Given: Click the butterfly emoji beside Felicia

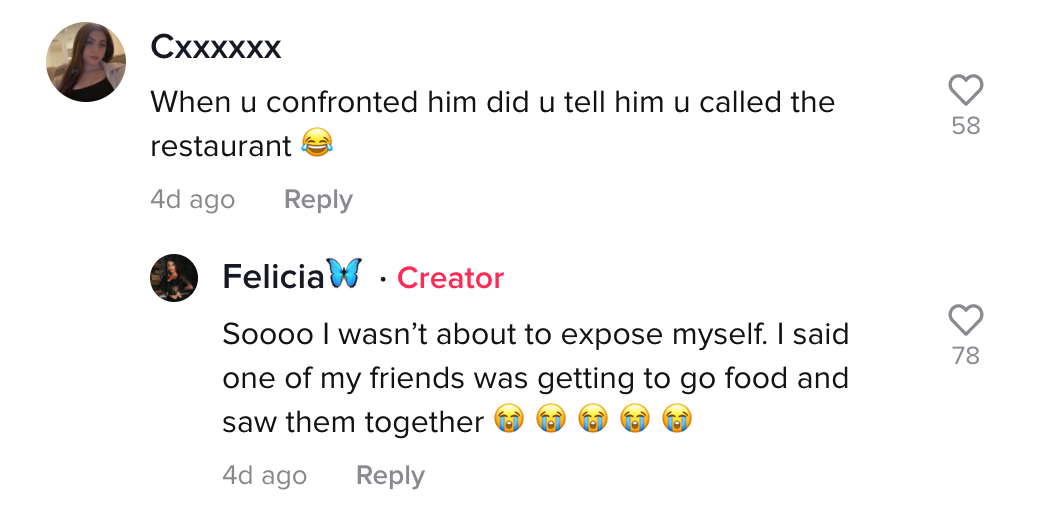Looking at the screenshot, I should pyautogui.click(x=345, y=274).
